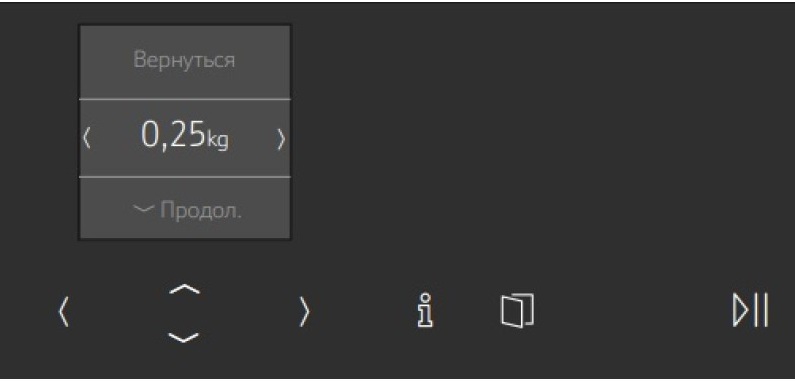
Task: Move selection down with lower chevron
Action: tap(183, 337)
